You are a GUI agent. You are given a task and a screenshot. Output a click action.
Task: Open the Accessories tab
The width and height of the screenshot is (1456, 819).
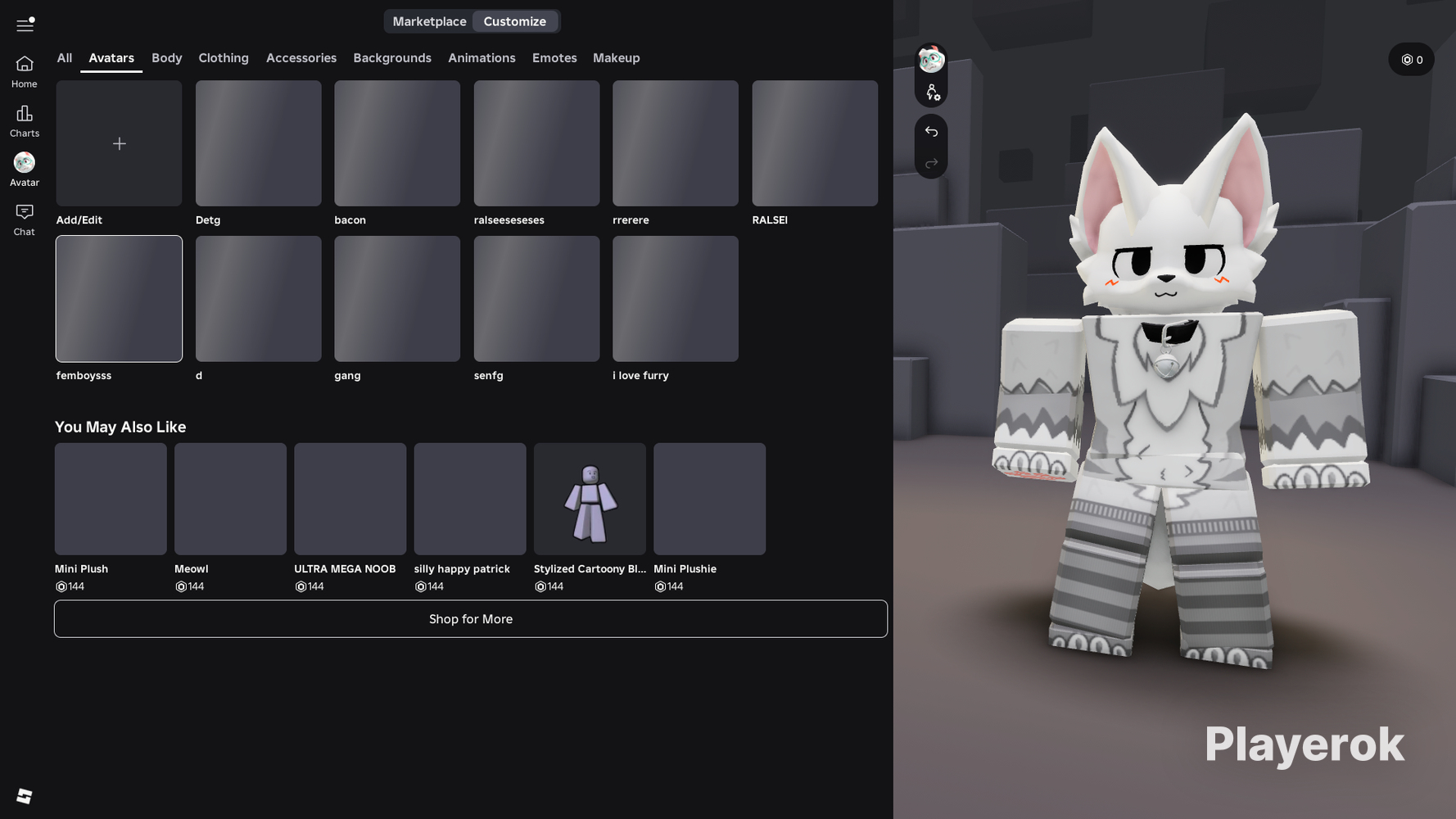[x=301, y=58]
